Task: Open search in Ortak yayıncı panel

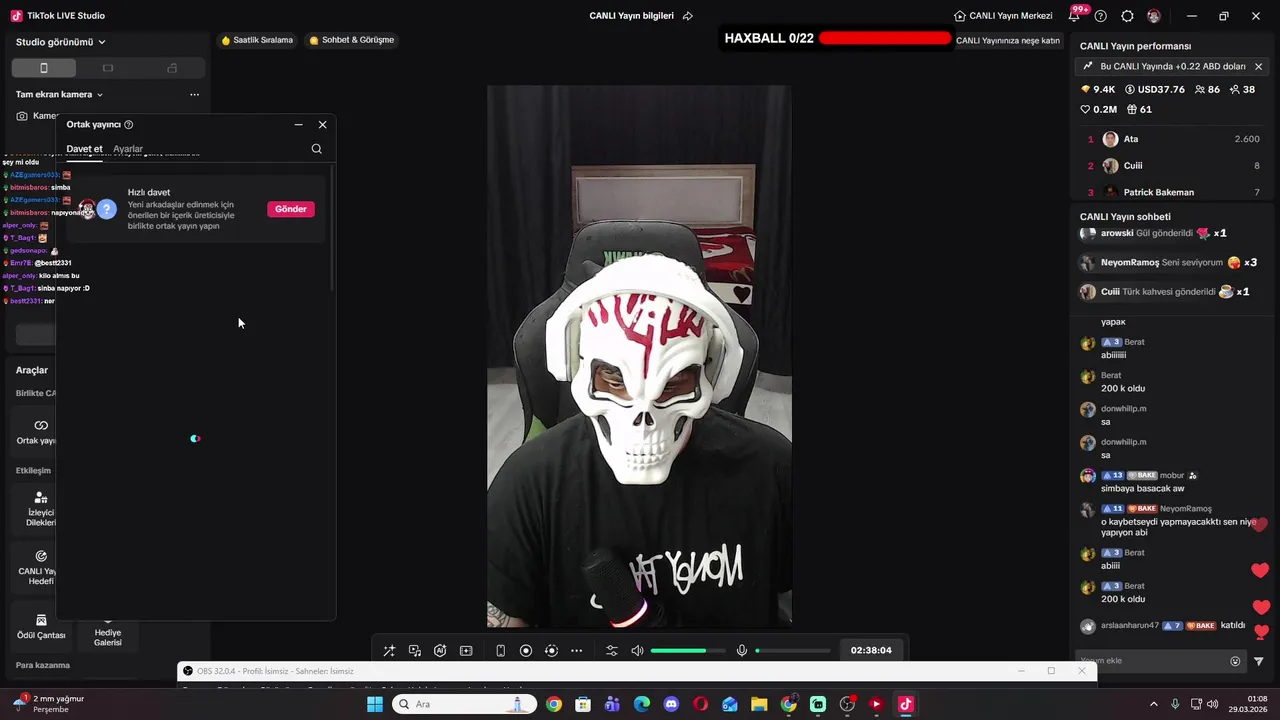Action: point(317,149)
